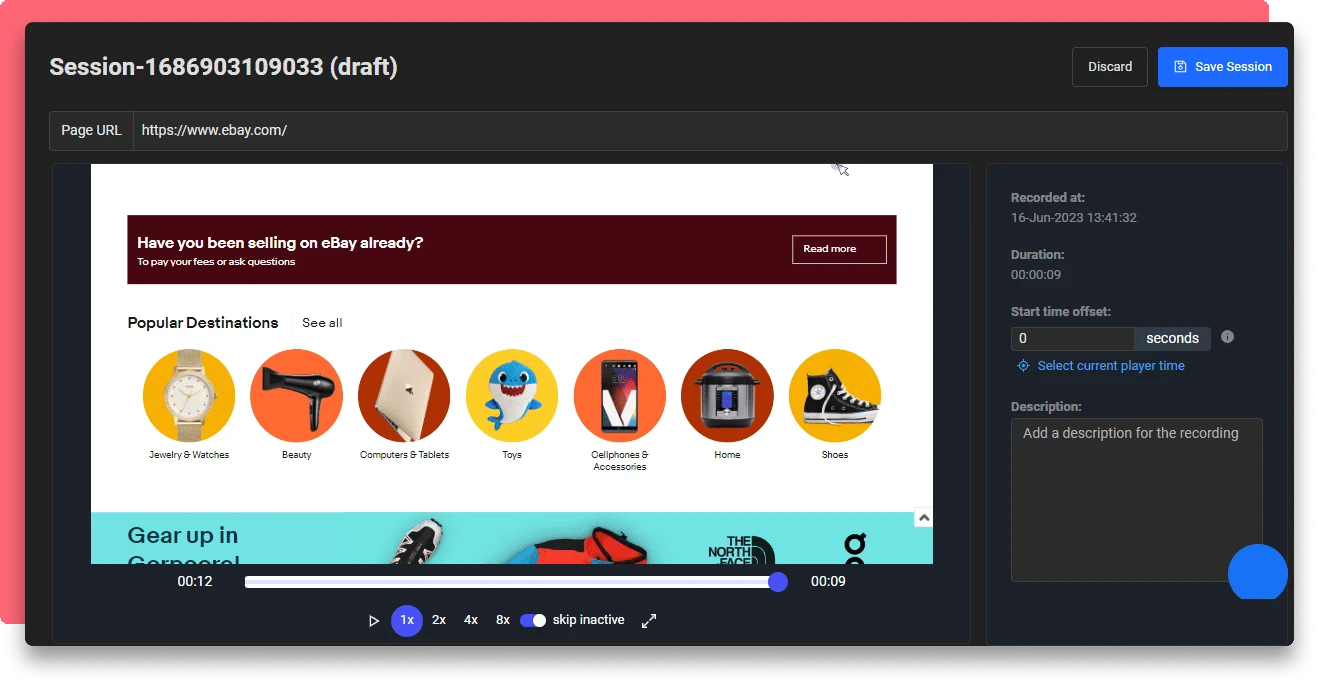Click the recorded date 16-Jun-2023 13:41:32
Screen dimensions: 1317x683
coord(1074,218)
